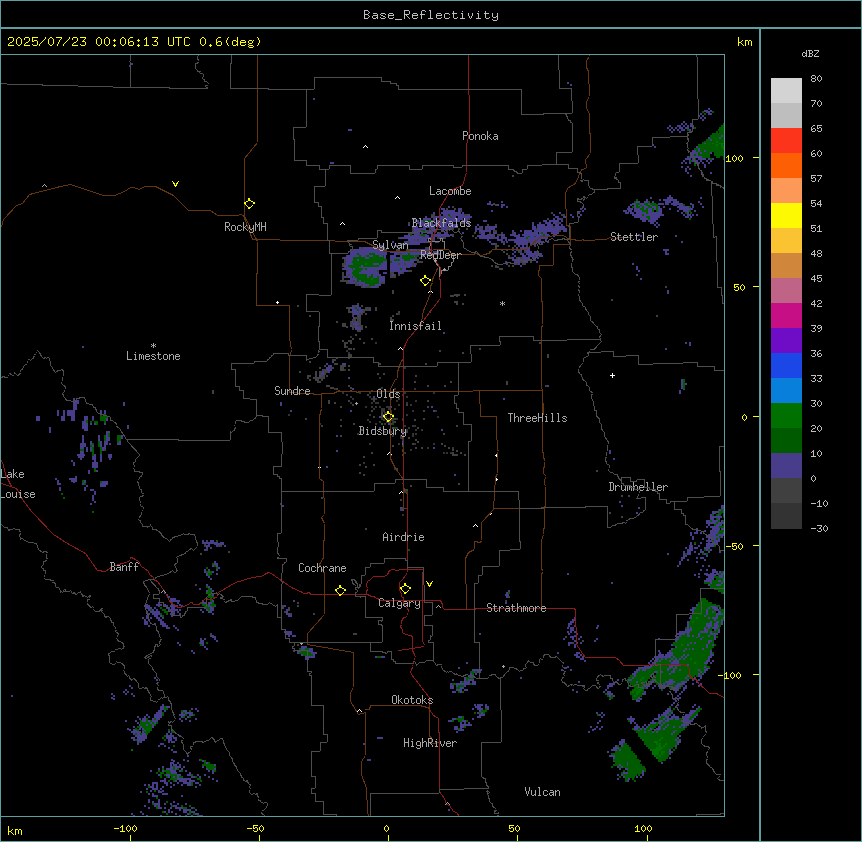Select the Drumheller label
The height and width of the screenshot is (842, 862).
tap(638, 487)
